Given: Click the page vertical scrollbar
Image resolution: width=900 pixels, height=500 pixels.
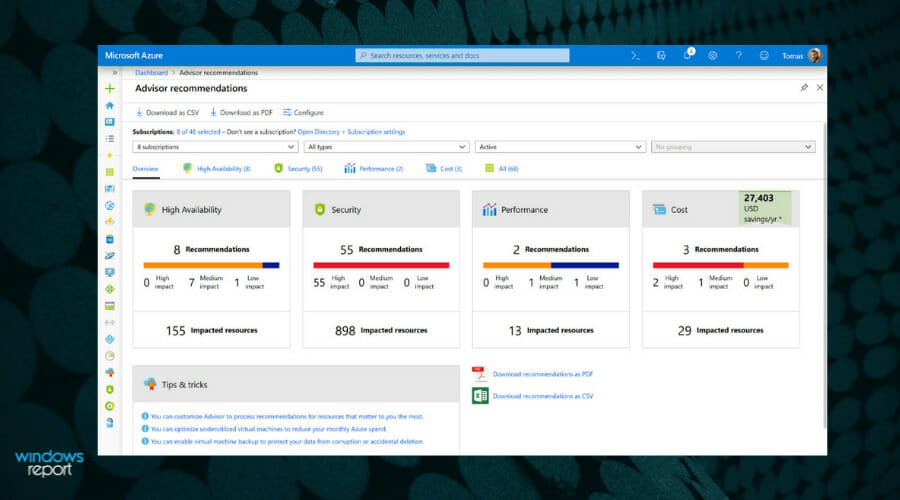Looking at the screenshot, I should 825,276.
